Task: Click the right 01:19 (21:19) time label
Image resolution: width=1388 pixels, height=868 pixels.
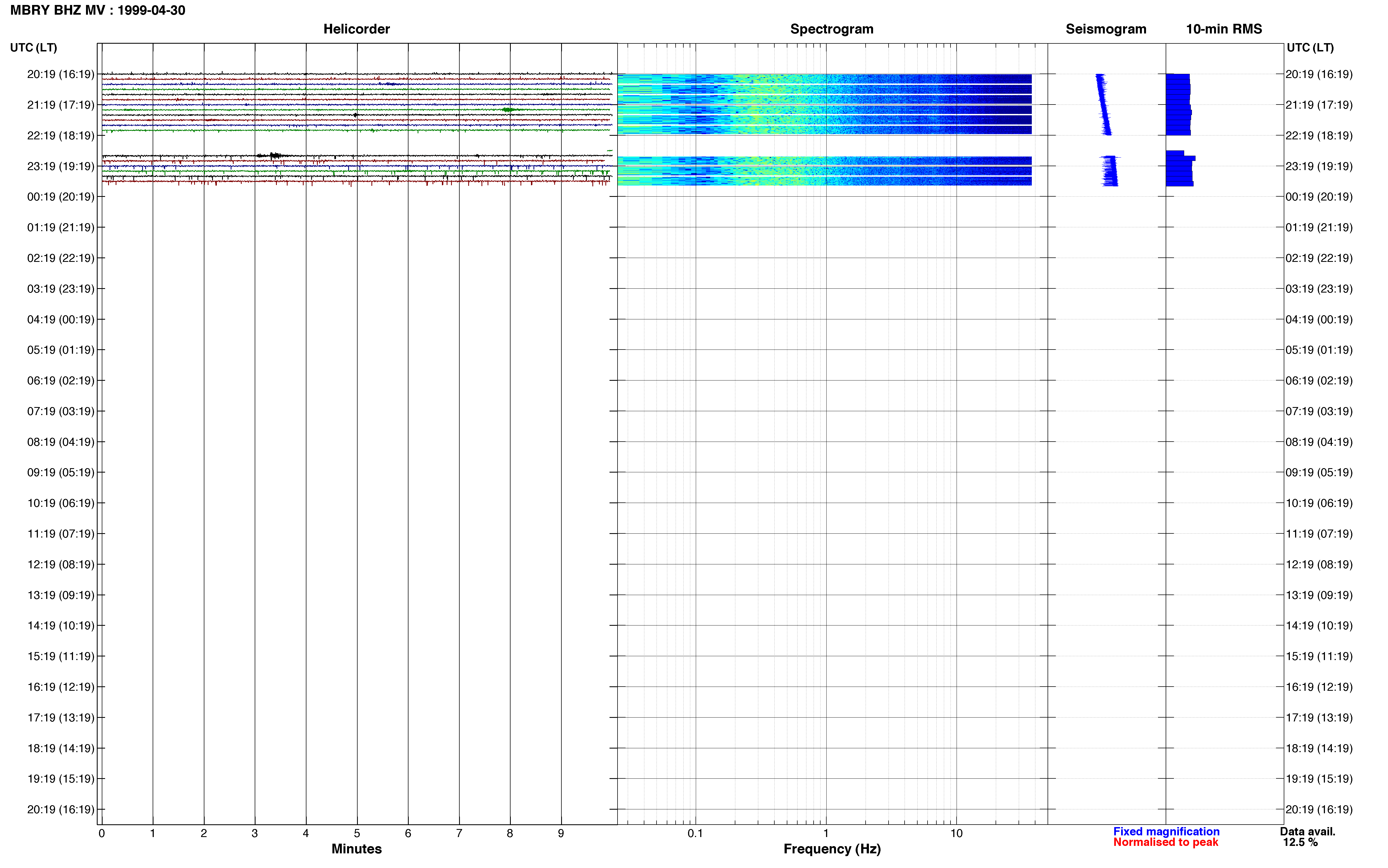Action: pos(1319,227)
